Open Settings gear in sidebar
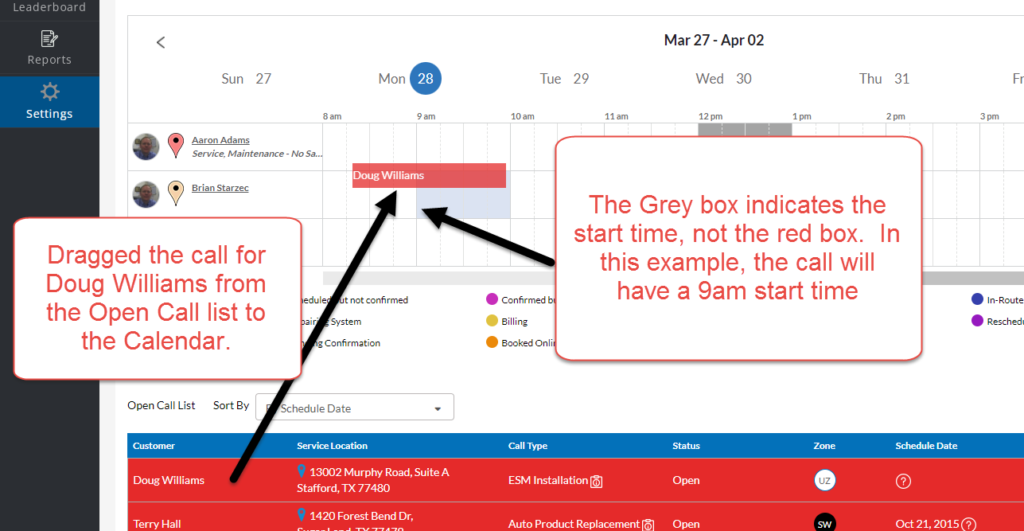This screenshot has height=531, width=1024. coord(49,92)
